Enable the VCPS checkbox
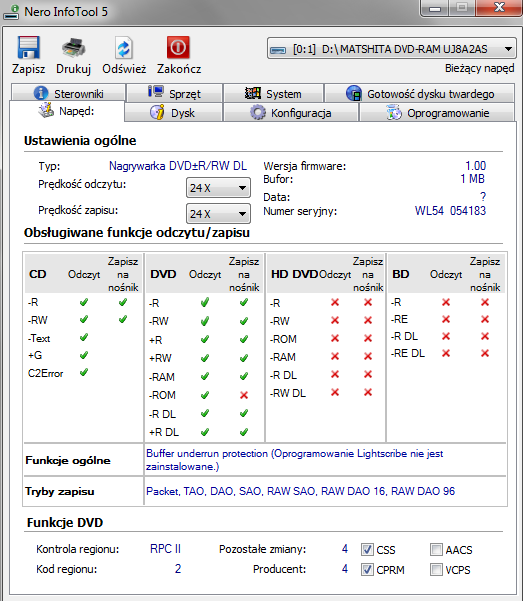The width and height of the screenshot is (523, 601). pos(436,570)
